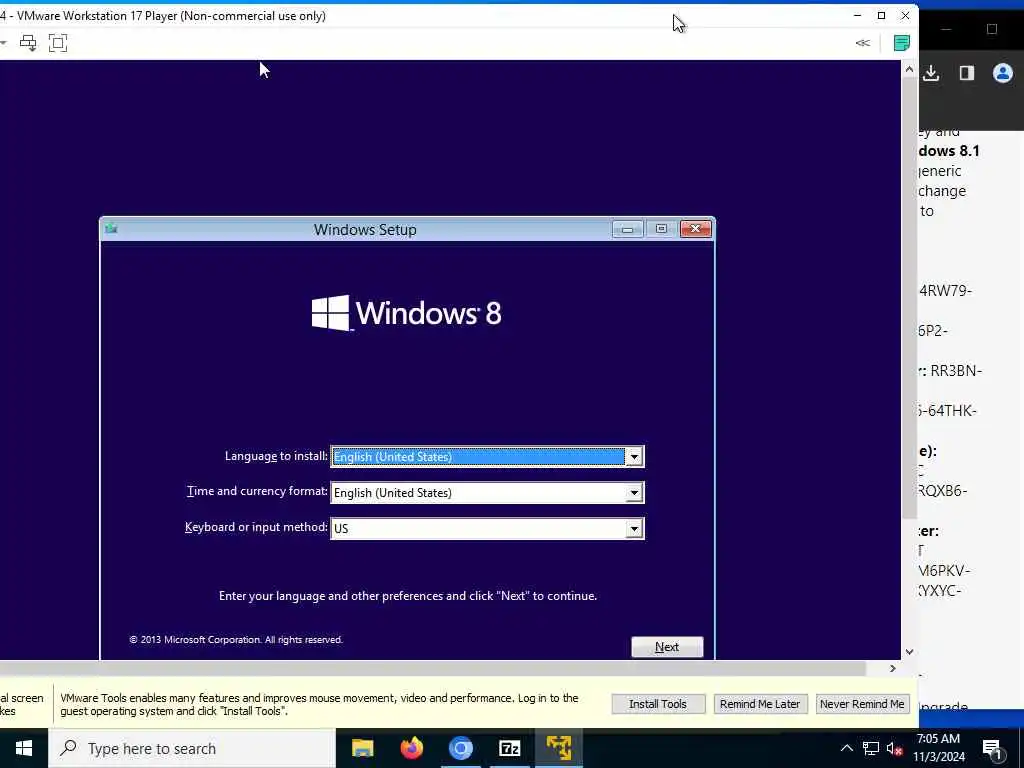This screenshot has width=1024, height=768.
Task: Open VMware notes message icon
Action: point(902,43)
